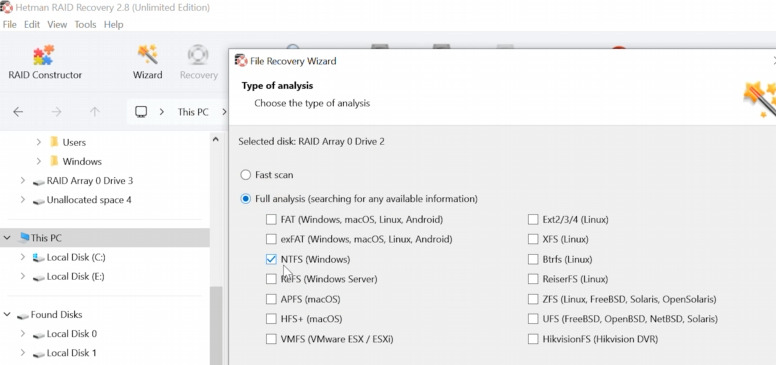Screen dimensions: 776x365
Task: Collapse the Found Disks node
Action: tap(7, 315)
